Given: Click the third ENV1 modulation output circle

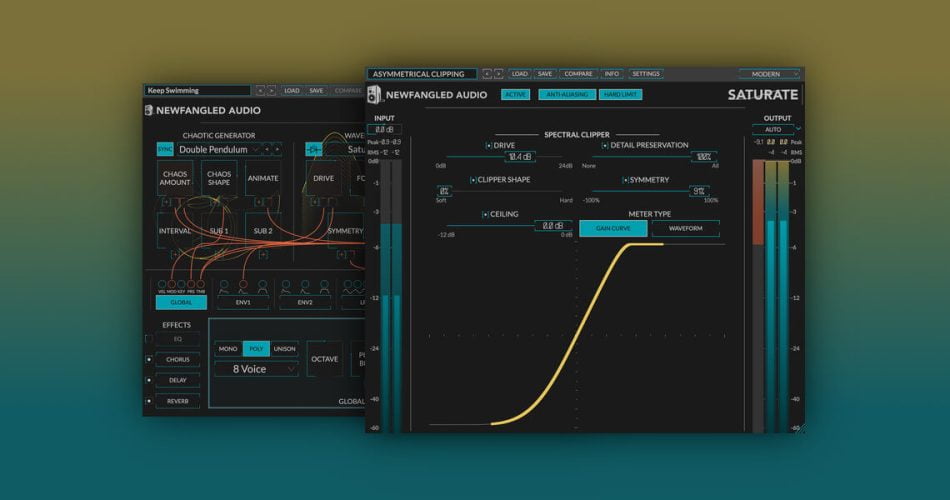Looking at the screenshot, I should [x=262, y=283].
